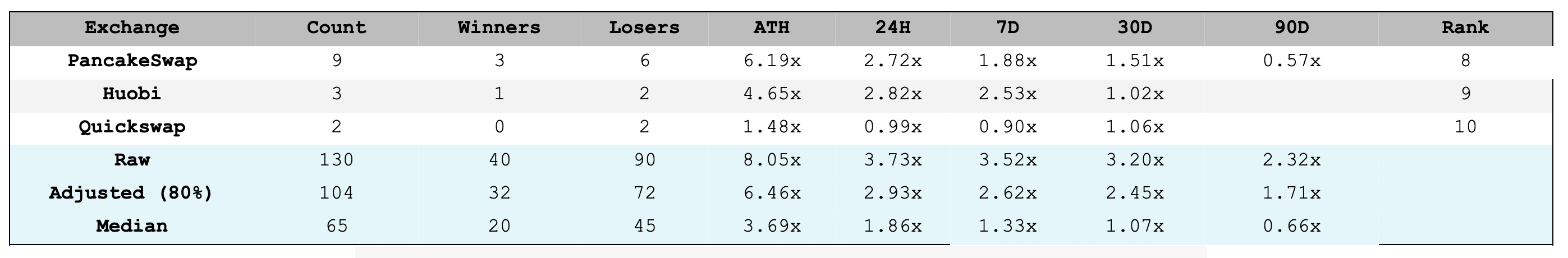This screenshot has width=1568, height=258.
Task: Click the Winners column header
Action: pyautogui.click(x=499, y=28)
